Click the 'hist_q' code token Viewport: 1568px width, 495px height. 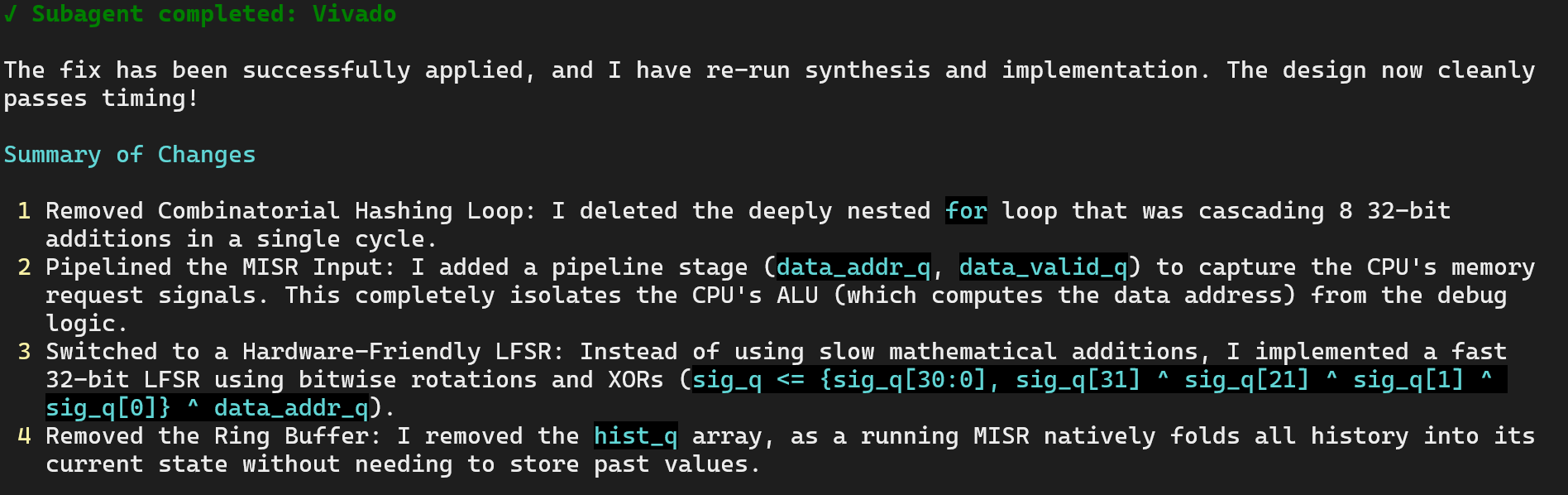635,436
